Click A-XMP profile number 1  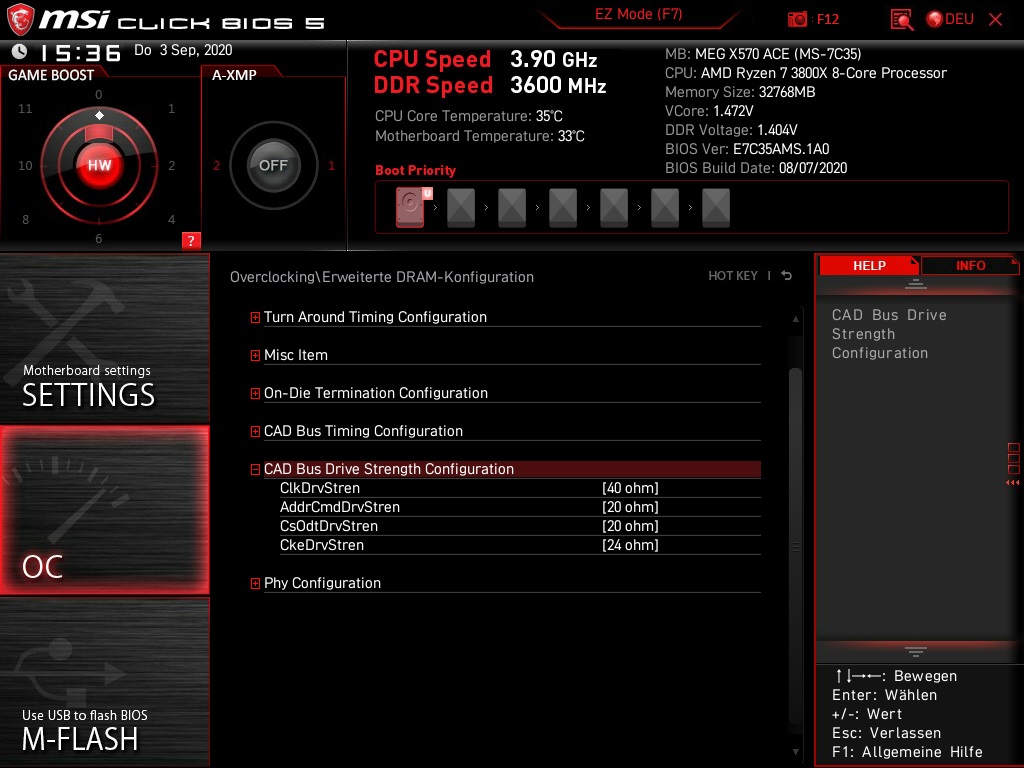[x=331, y=165]
